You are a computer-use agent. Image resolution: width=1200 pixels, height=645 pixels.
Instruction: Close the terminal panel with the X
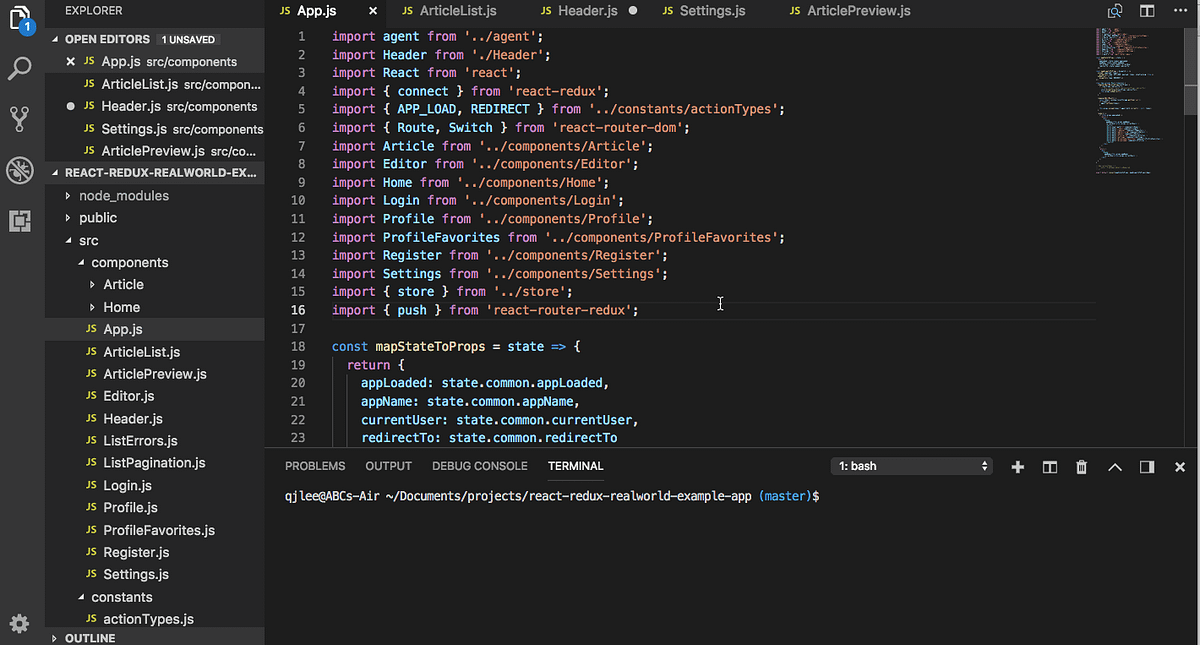click(x=1179, y=466)
